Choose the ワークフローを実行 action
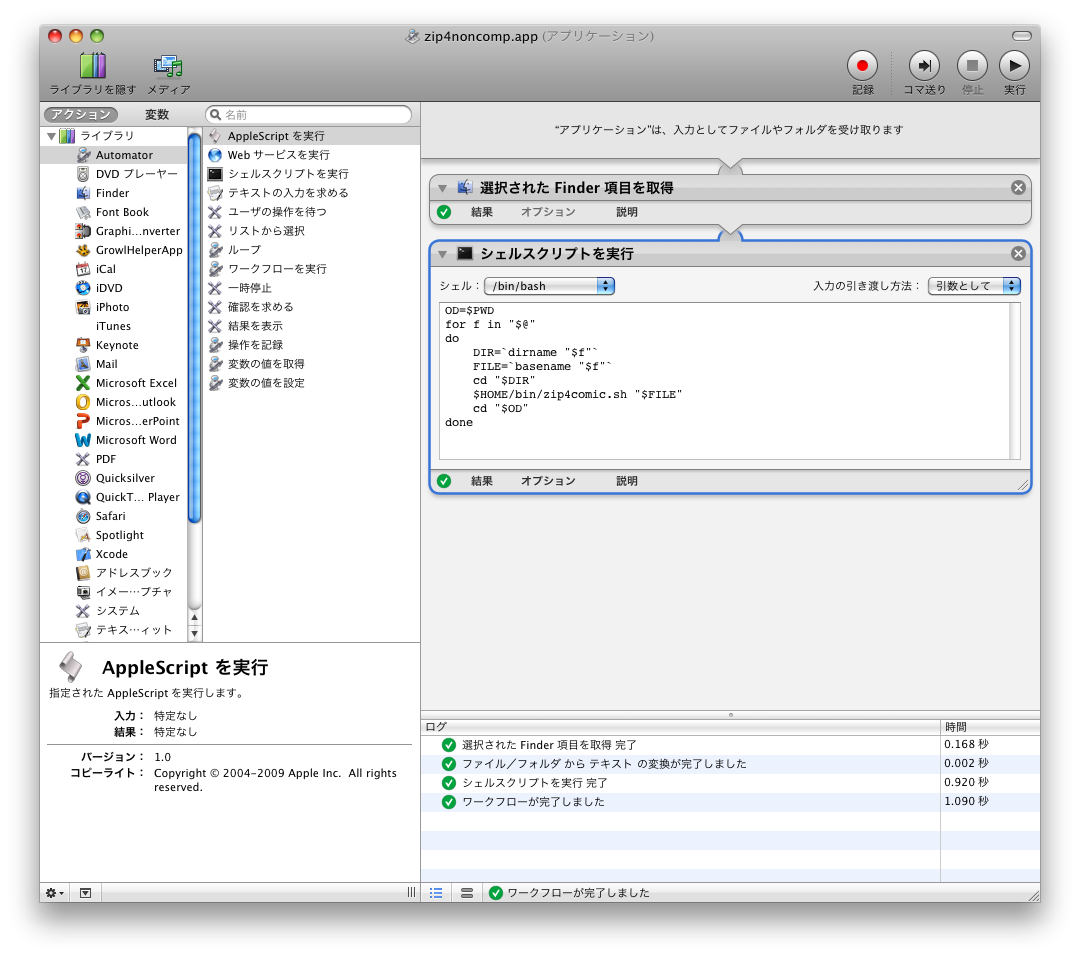The width and height of the screenshot is (1080, 957). (312, 269)
